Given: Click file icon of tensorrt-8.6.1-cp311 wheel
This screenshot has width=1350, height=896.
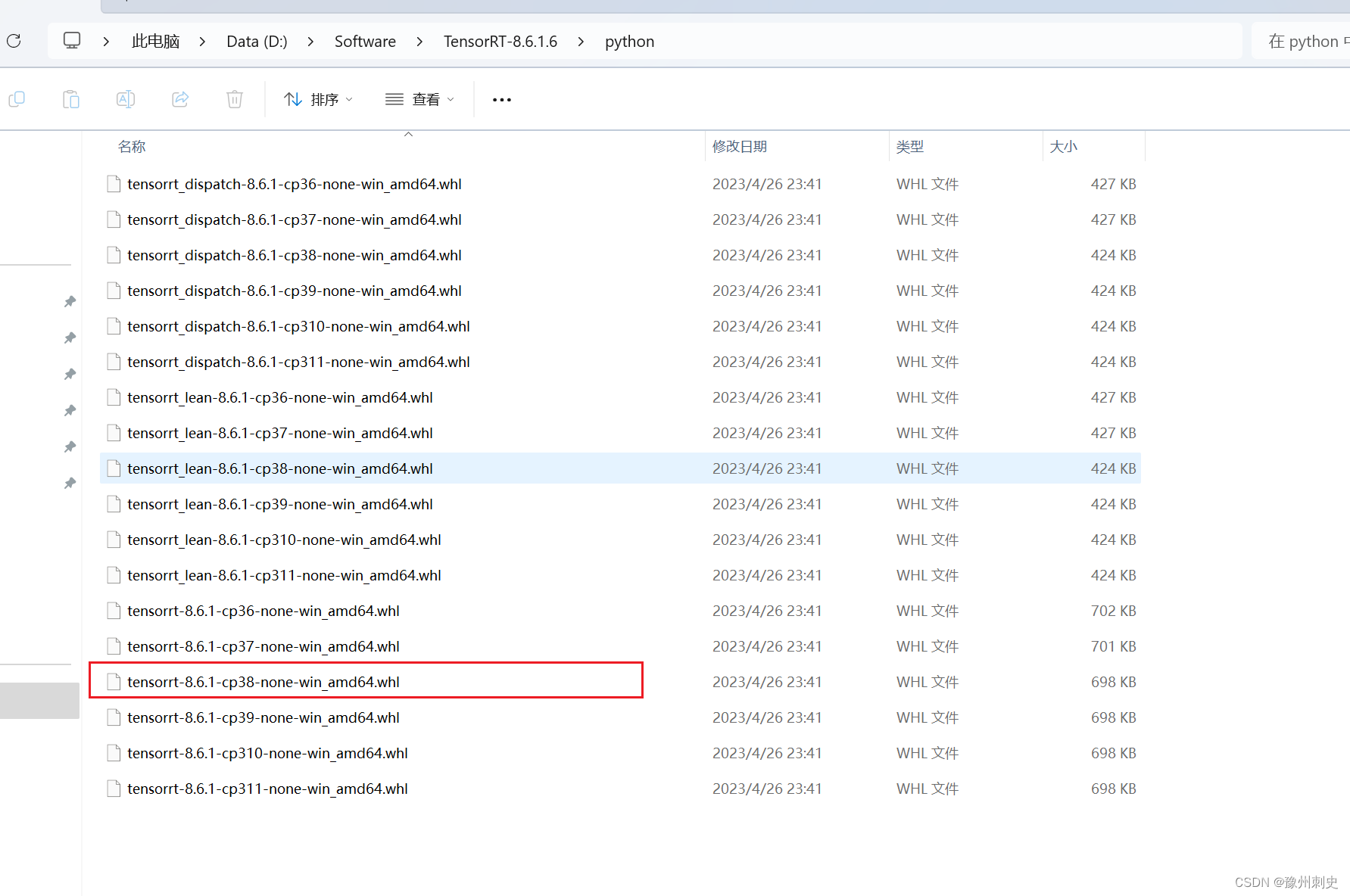Looking at the screenshot, I should pyautogui.click(x=114, y=789).
